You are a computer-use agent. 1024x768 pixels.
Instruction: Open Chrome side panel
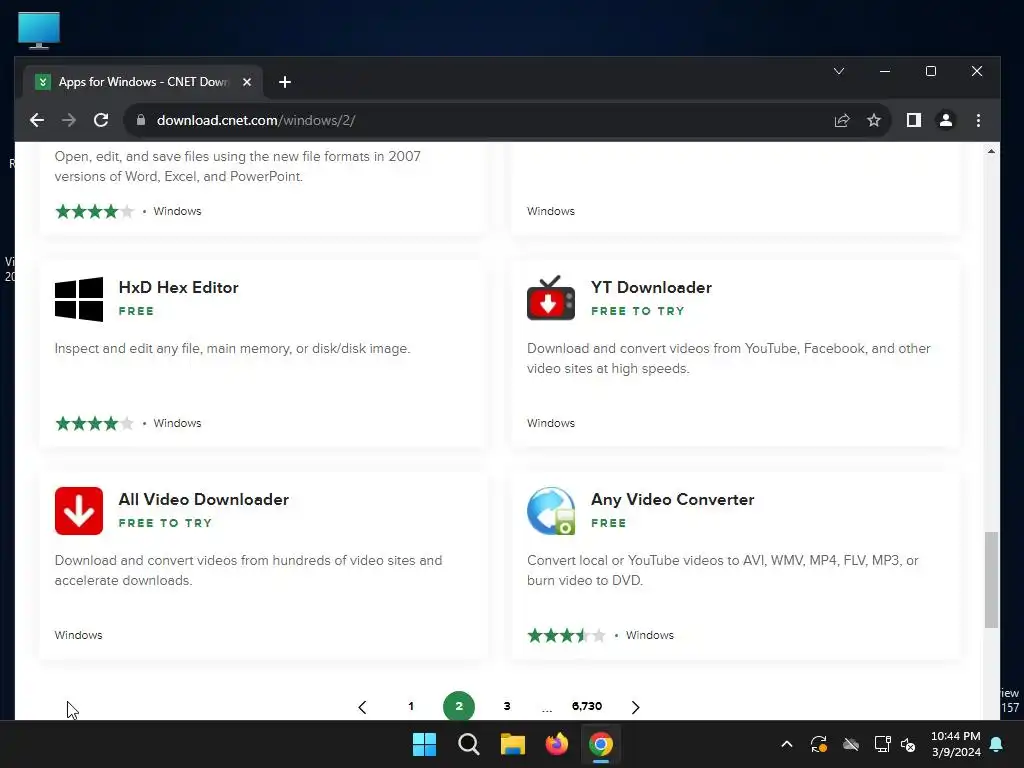pos(914,120)
